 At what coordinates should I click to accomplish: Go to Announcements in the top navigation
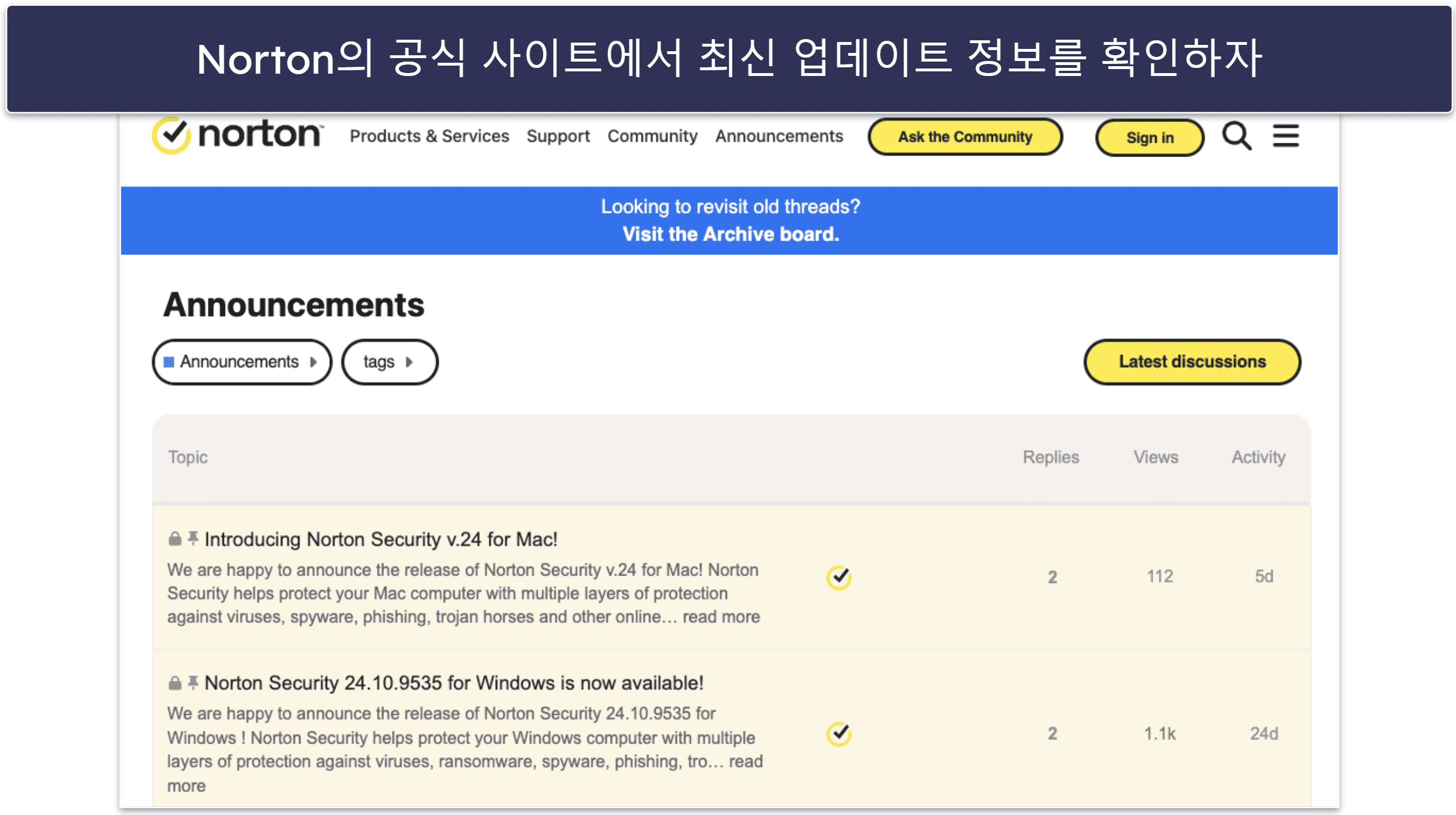click(x=779, y=136)
